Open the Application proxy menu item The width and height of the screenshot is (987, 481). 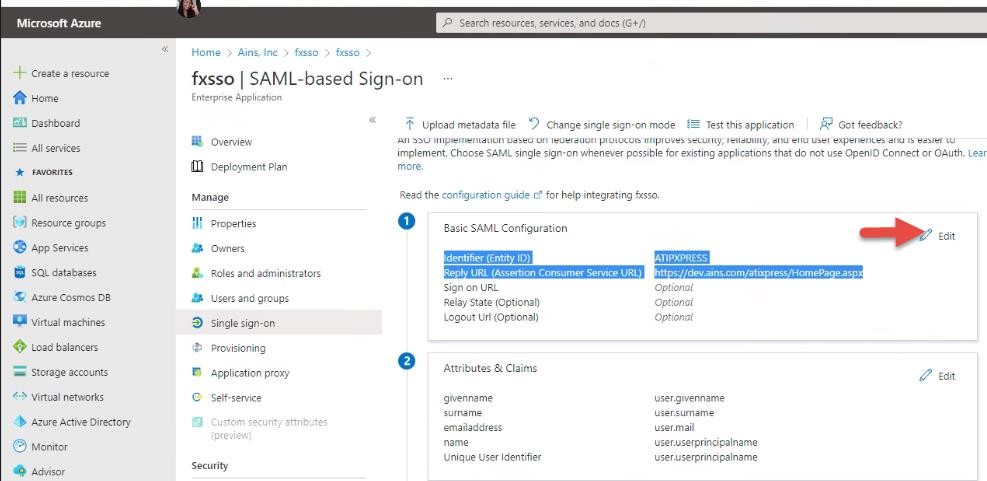[x=250, y=373]
